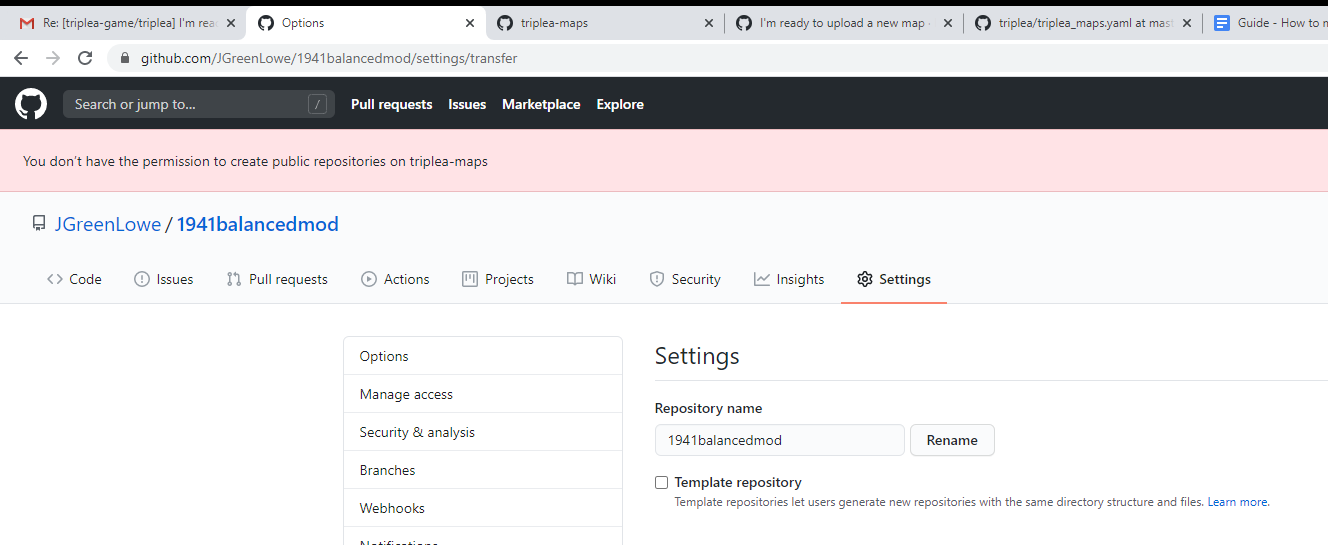Click the Repository name text field

tap(780, 440)
